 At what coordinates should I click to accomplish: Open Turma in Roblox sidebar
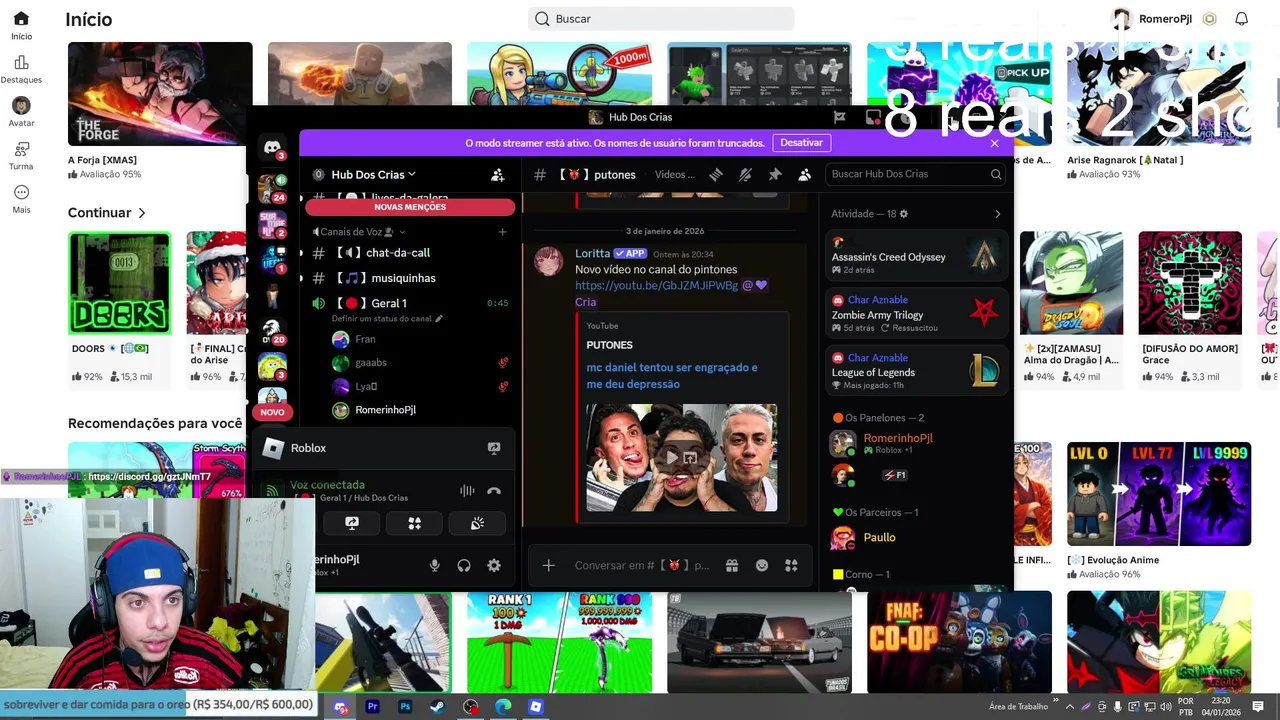[21, 155]
